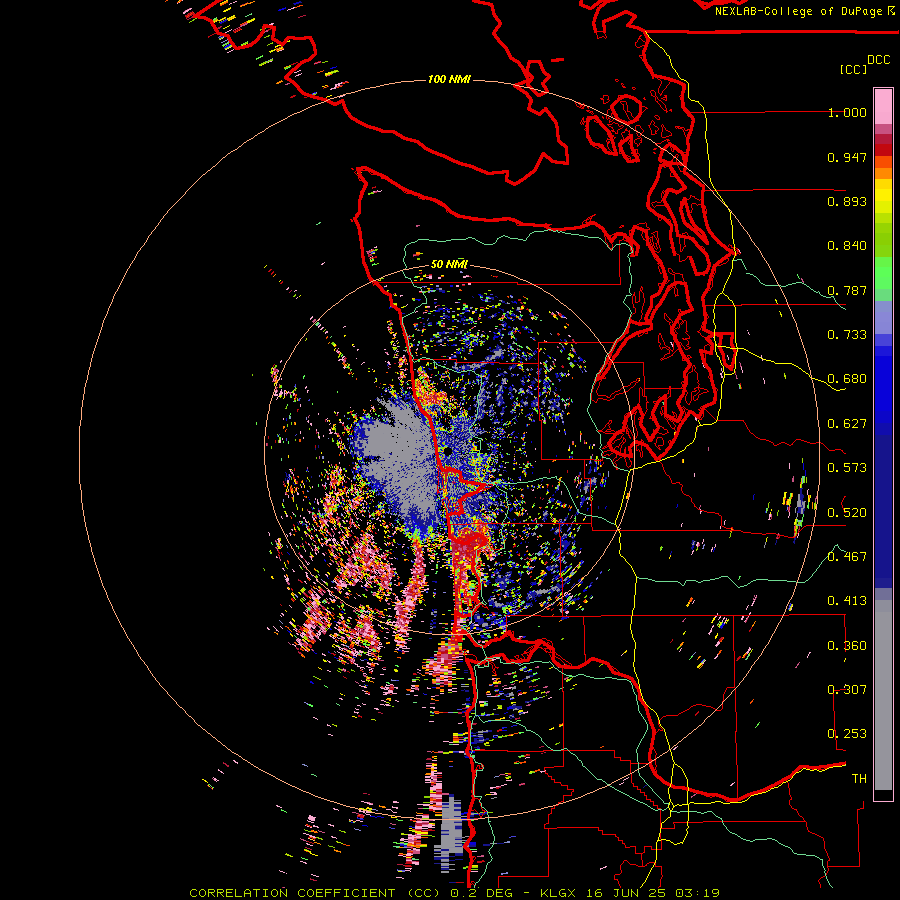This screenshot has height=900, width=900.
Task: Click the 0.360 color scale value
Action: [x=847, y=646]
